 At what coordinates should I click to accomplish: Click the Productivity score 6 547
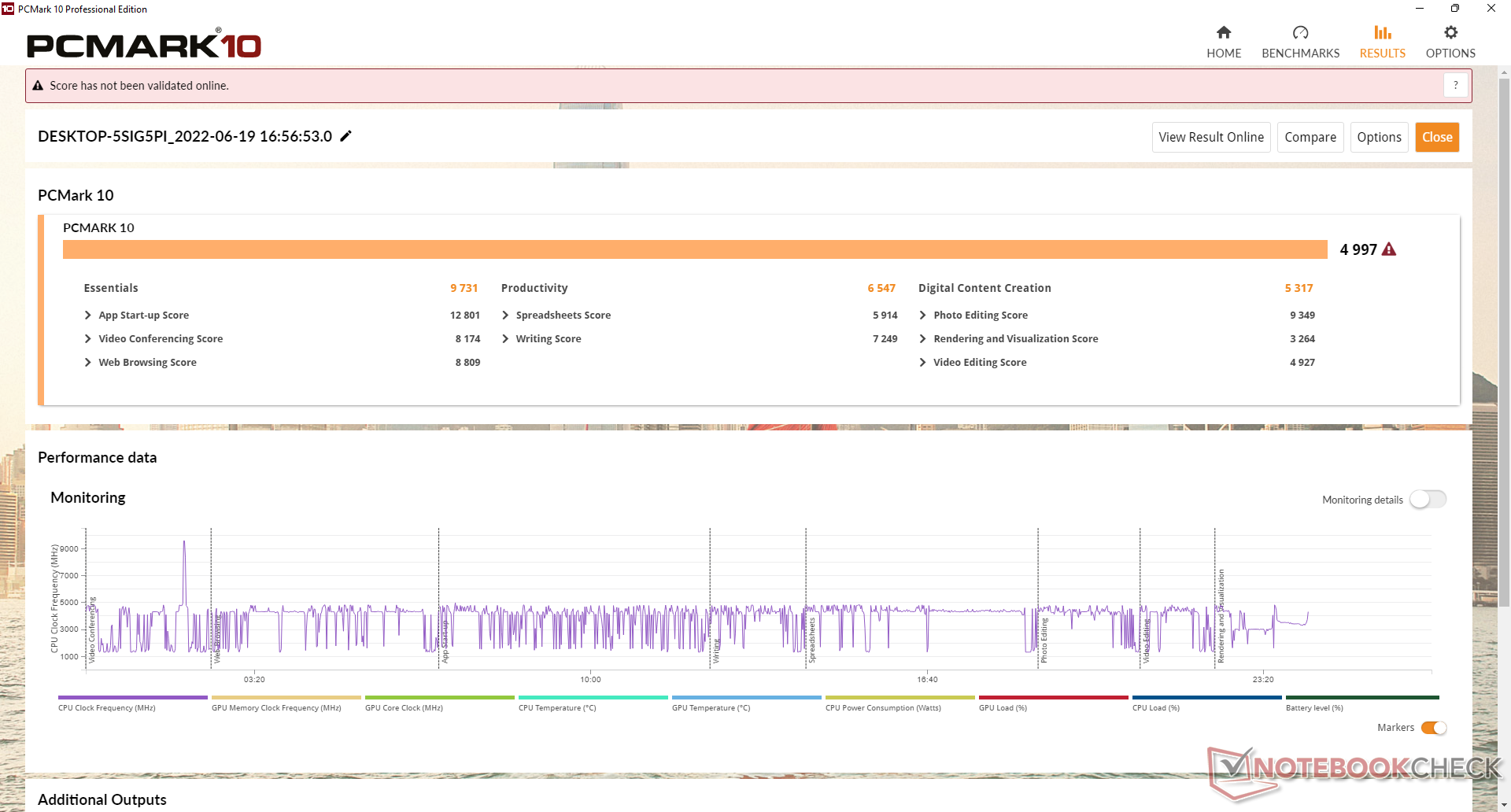pos(881,288)
